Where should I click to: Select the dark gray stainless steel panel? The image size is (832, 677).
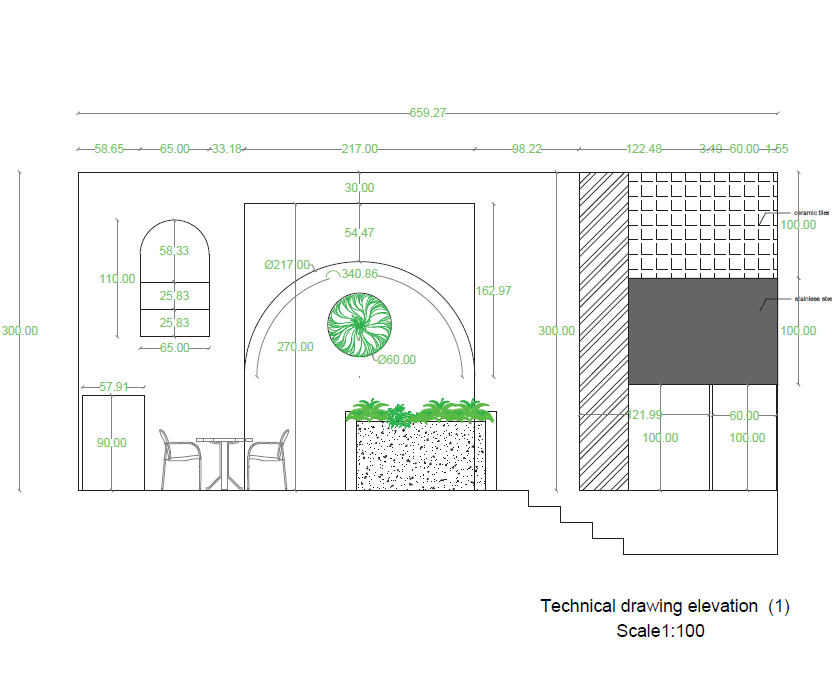click(x=702, y=331)
